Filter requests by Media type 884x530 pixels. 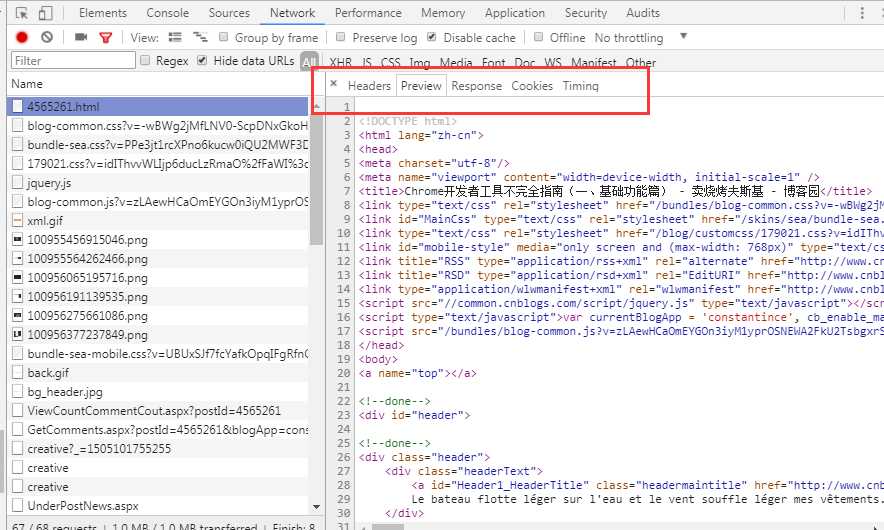click(x=456, y=62)
